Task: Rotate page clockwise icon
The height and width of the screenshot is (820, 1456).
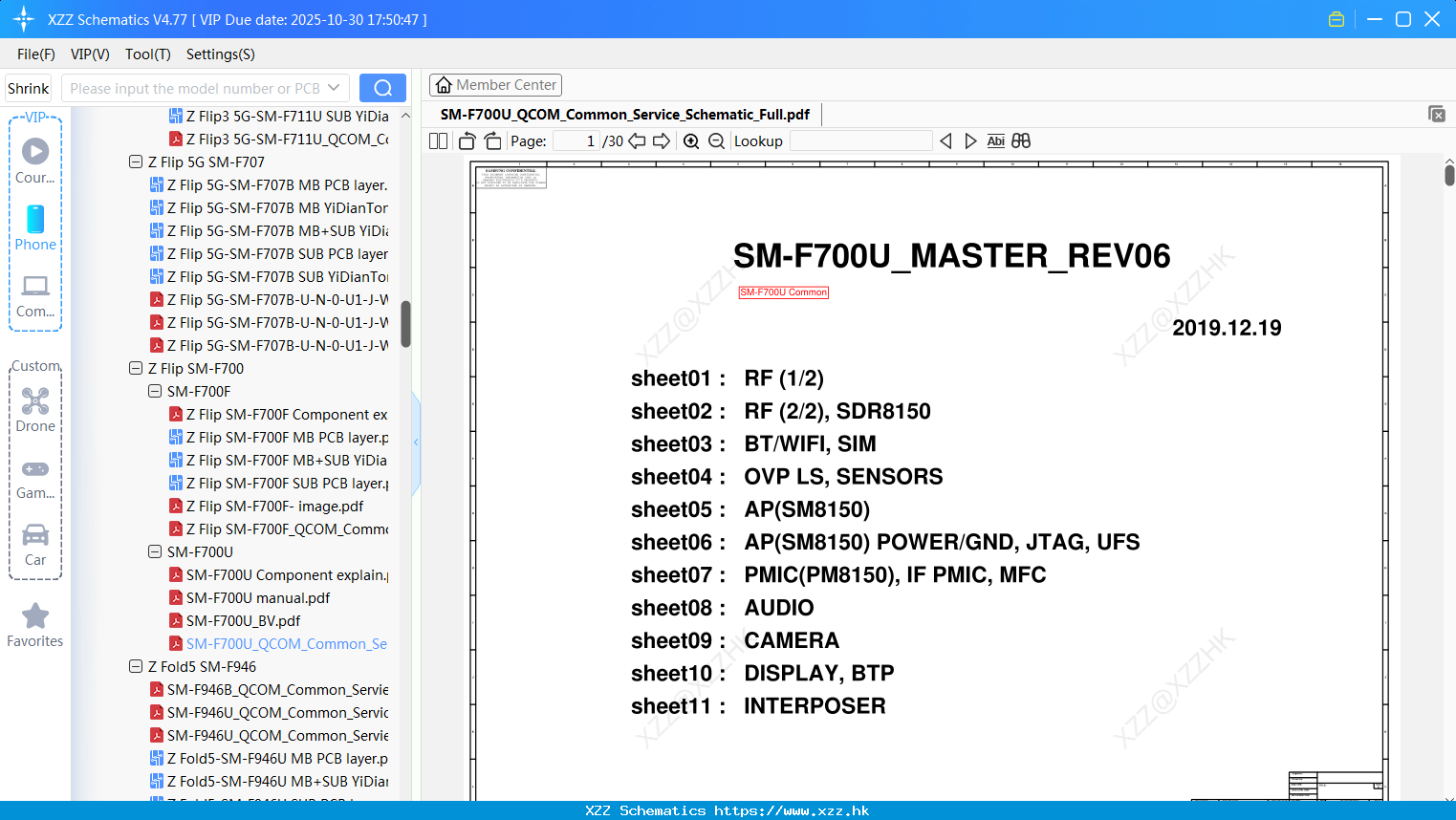Action: pos(492,140)
